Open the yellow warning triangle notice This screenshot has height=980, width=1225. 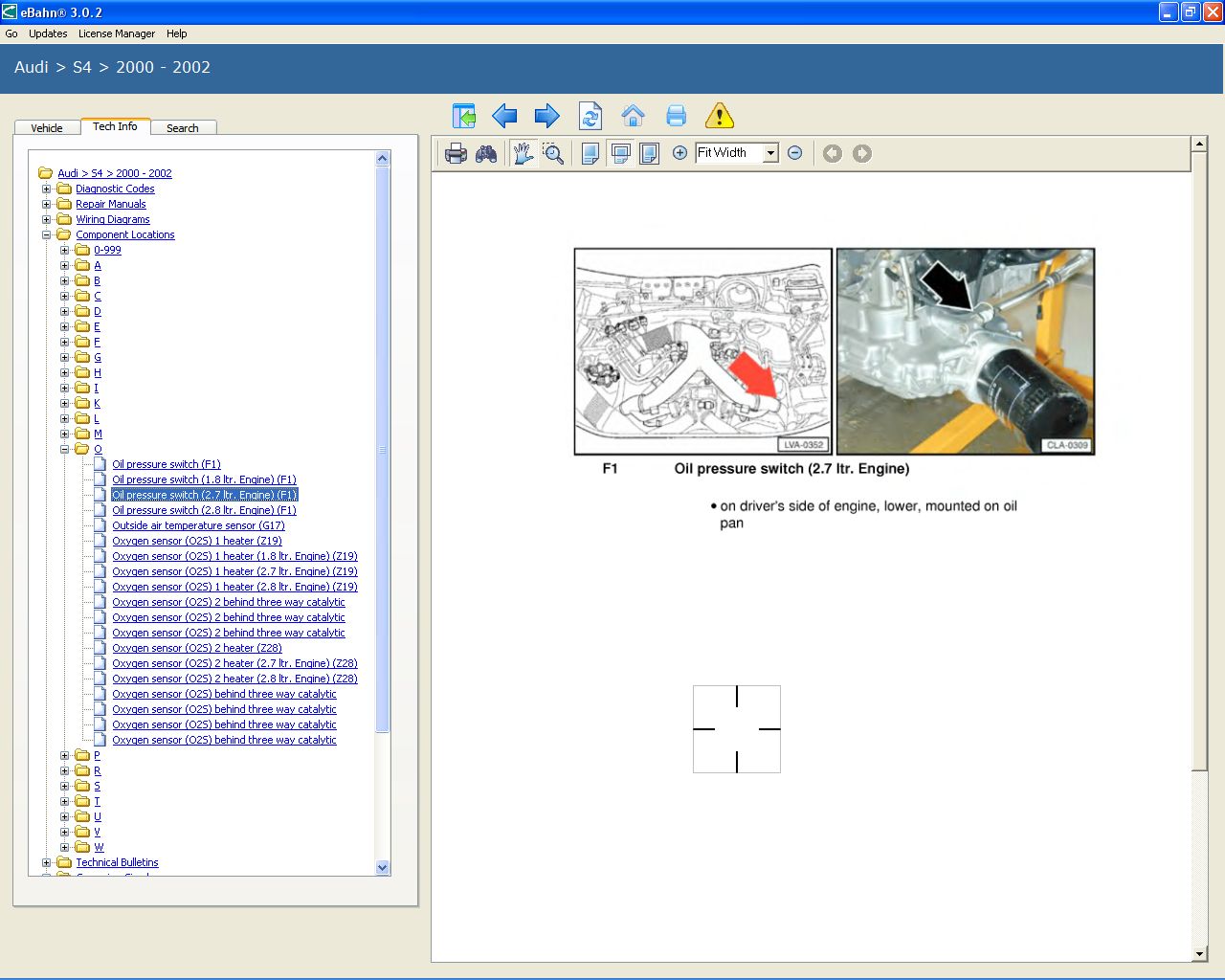click(x=719, y=117)
